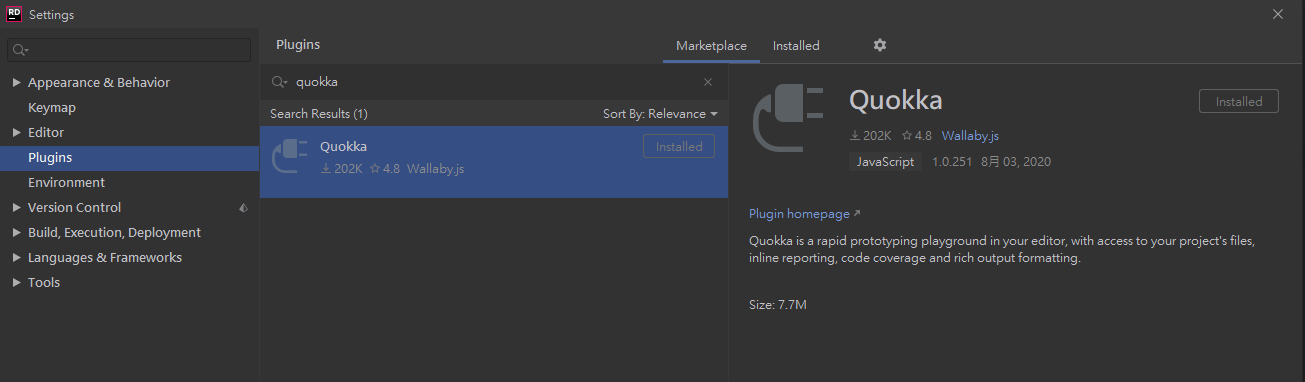This screenshot has height=382, width=1305.
Task: Click the 202K downloads count in details
Action: pos(870,136)
